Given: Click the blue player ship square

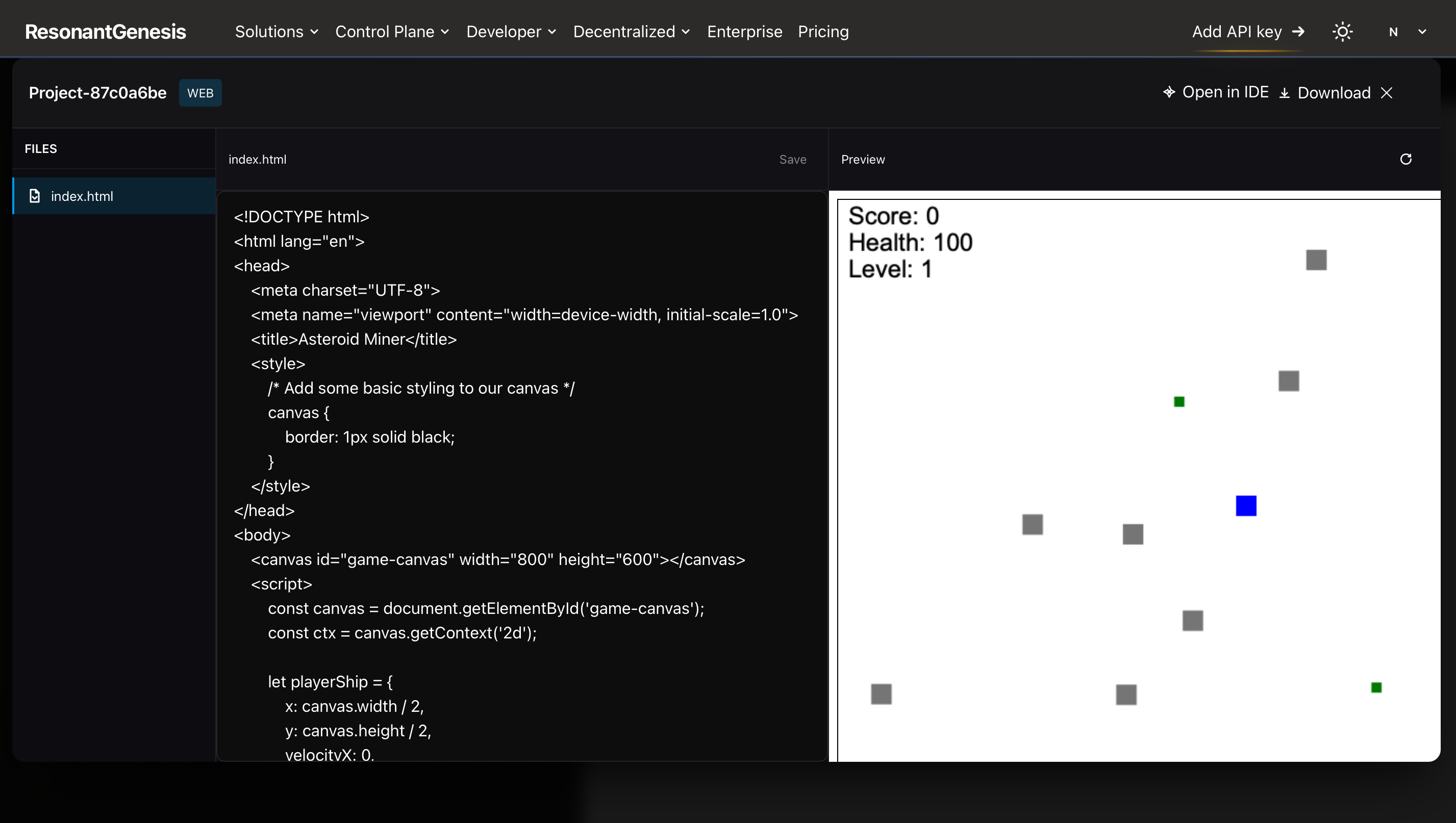Looking at the screenshot, I should click(1246, 506).
